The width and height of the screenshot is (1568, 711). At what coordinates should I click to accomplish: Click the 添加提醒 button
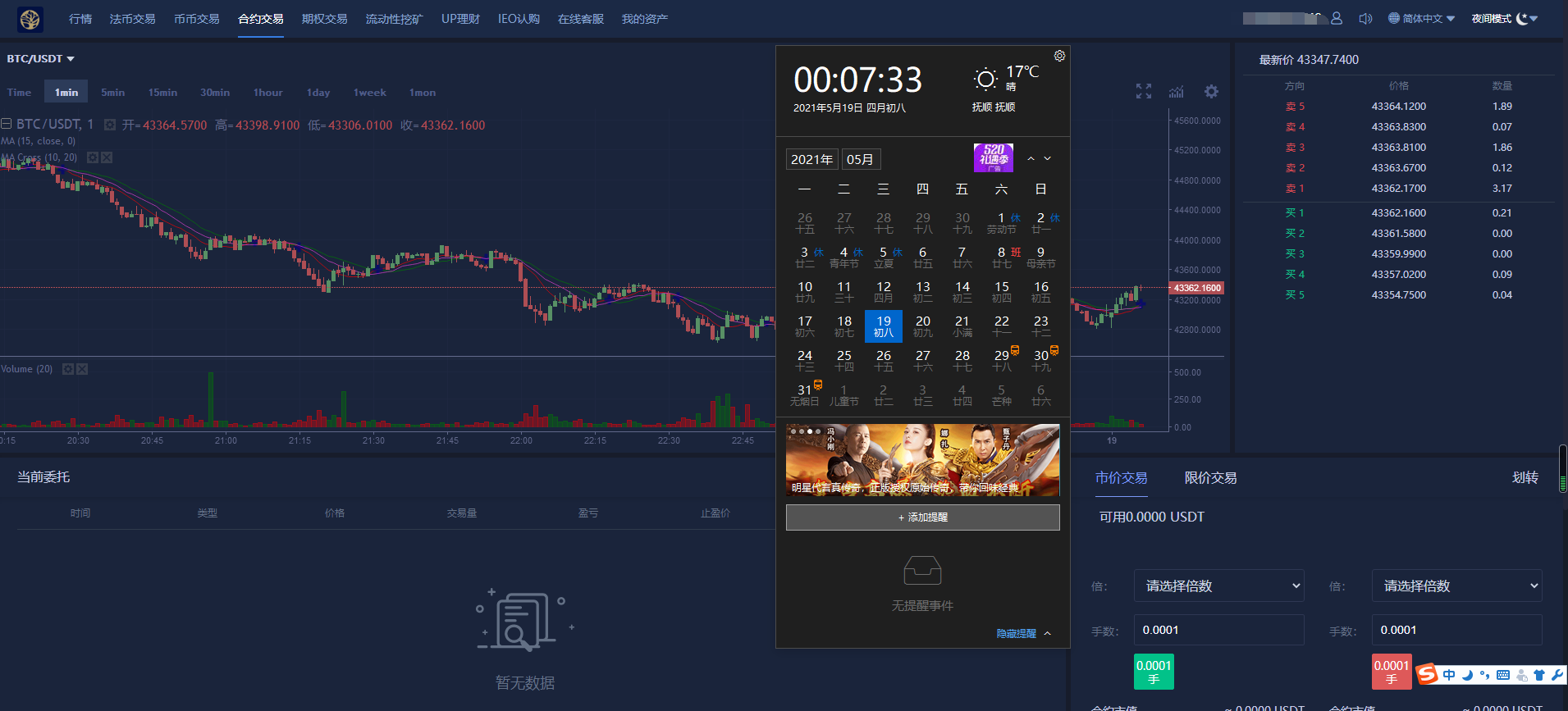tap(922, 517)
